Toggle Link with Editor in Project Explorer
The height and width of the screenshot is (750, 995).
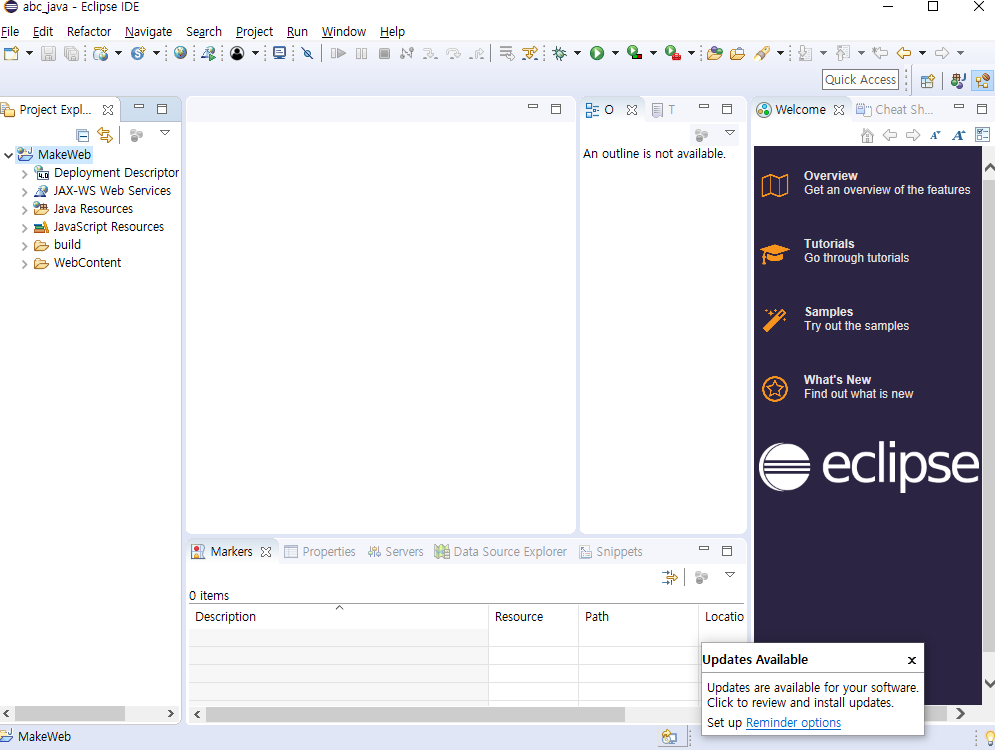pos(105,135)
